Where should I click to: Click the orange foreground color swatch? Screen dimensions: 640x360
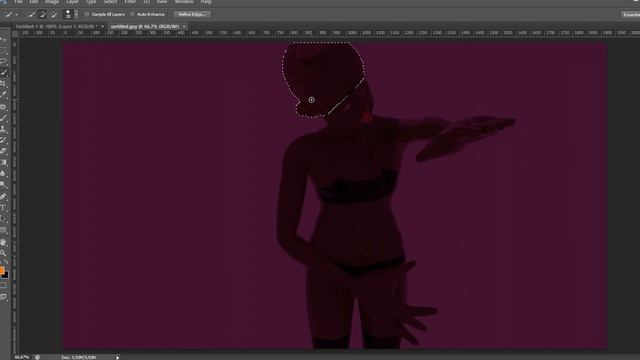pyautogui.click(x=2, y=270)
